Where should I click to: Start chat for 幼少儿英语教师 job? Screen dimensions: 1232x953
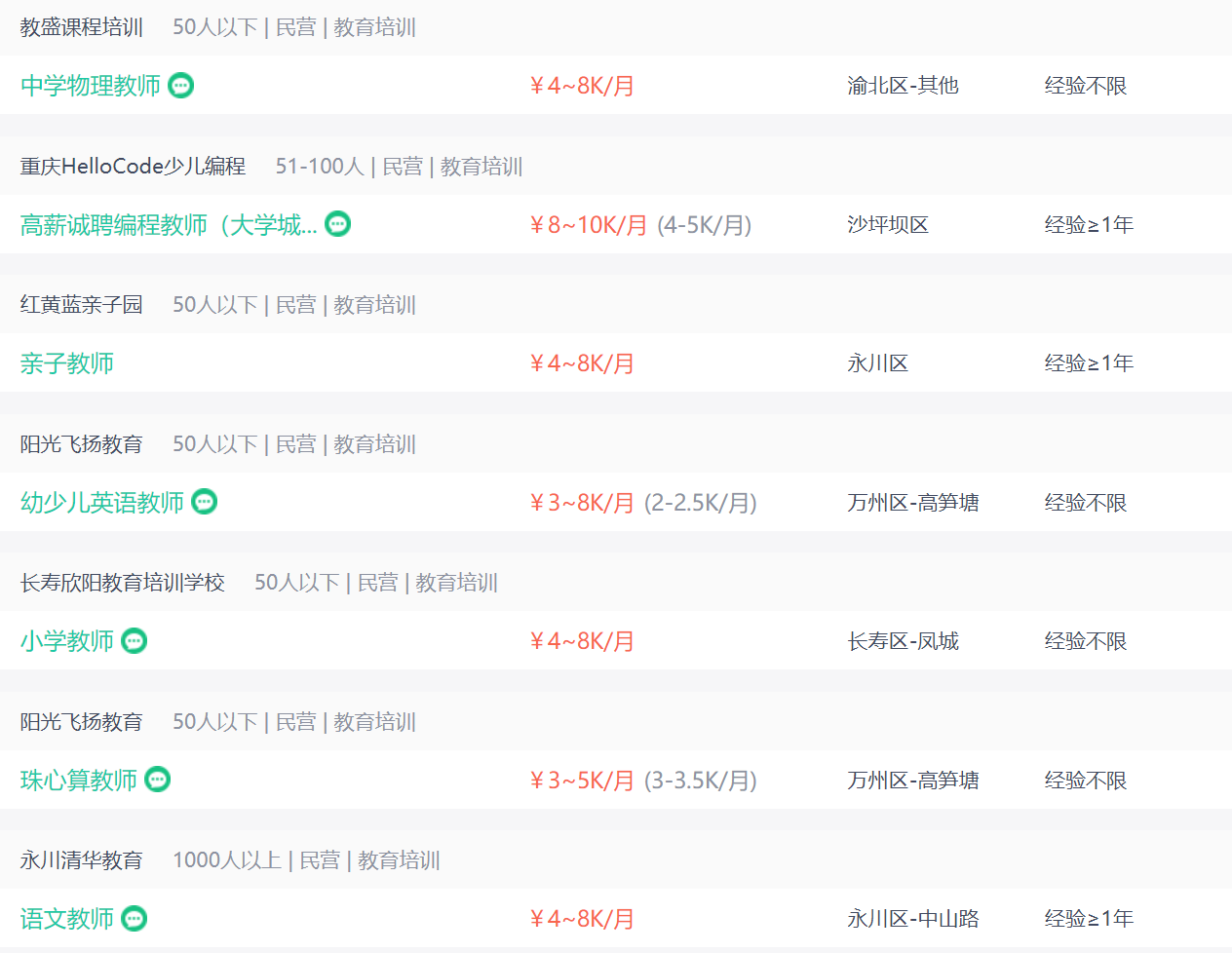[x=205, y=502]
